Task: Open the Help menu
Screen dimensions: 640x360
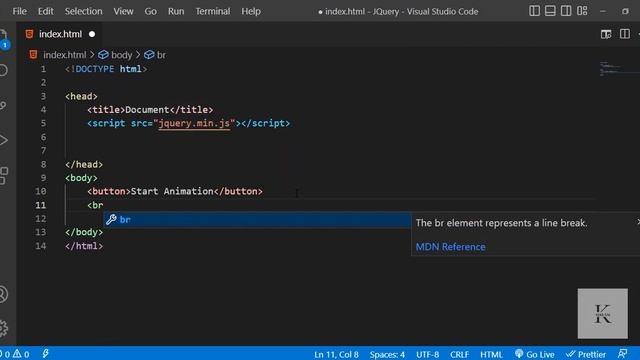Action: pos(251,11)
